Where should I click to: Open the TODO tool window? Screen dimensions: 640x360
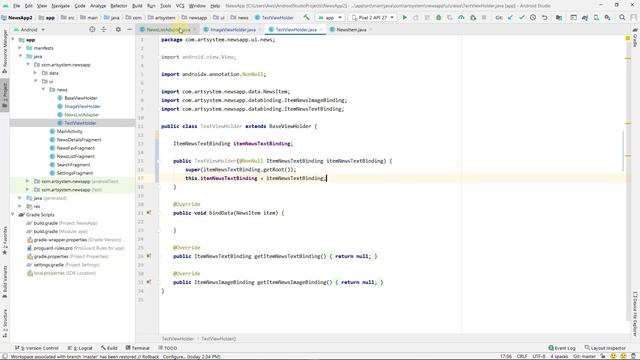(168, 348)
